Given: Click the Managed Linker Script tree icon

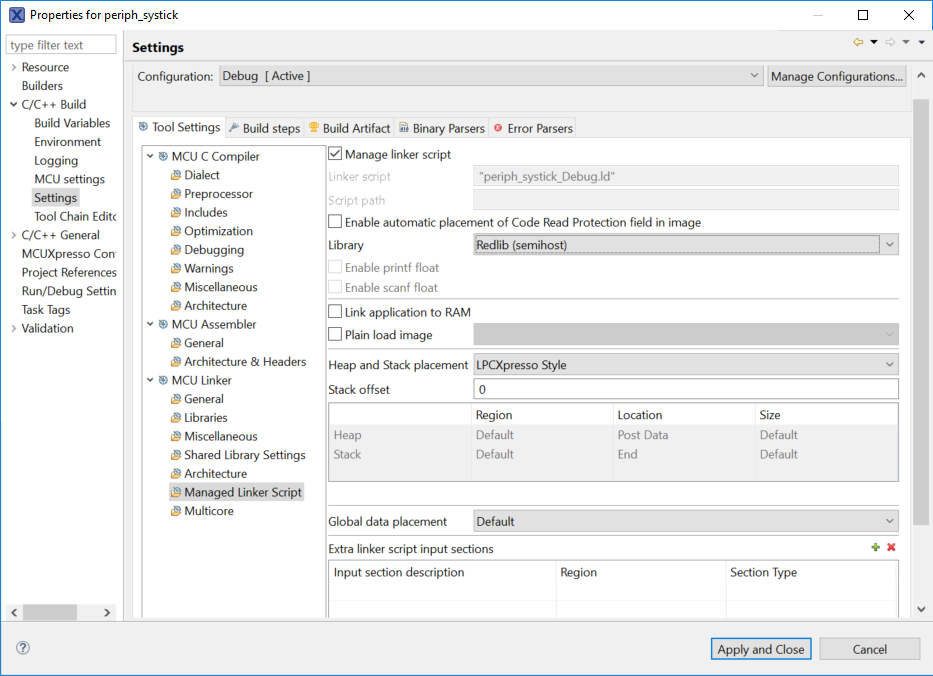Looking at the screenshot, I should point(176,492).
